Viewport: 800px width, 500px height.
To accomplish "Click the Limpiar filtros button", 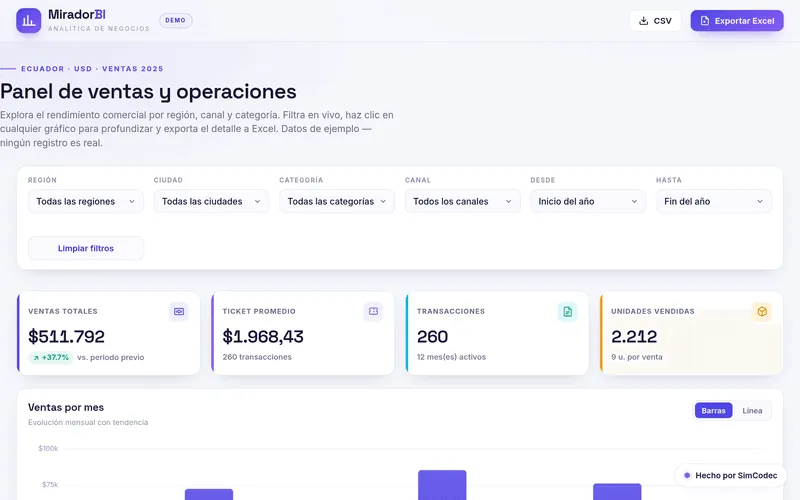I will pos(86,248).
